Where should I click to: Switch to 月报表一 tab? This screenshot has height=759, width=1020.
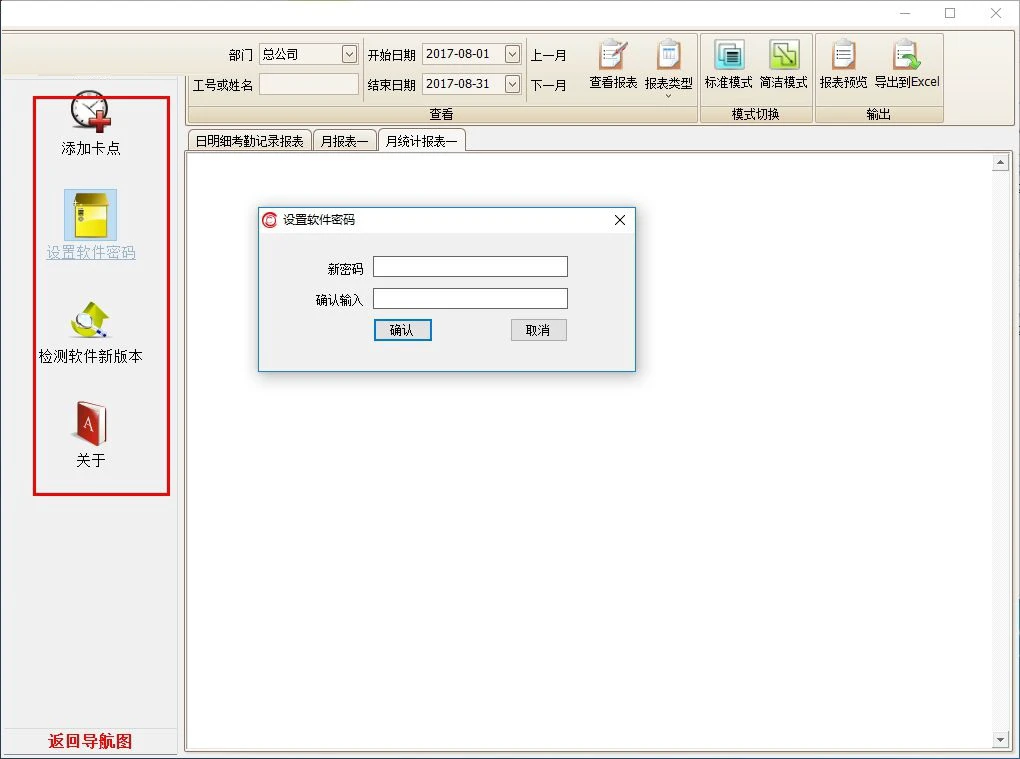[x=344, y=141]
